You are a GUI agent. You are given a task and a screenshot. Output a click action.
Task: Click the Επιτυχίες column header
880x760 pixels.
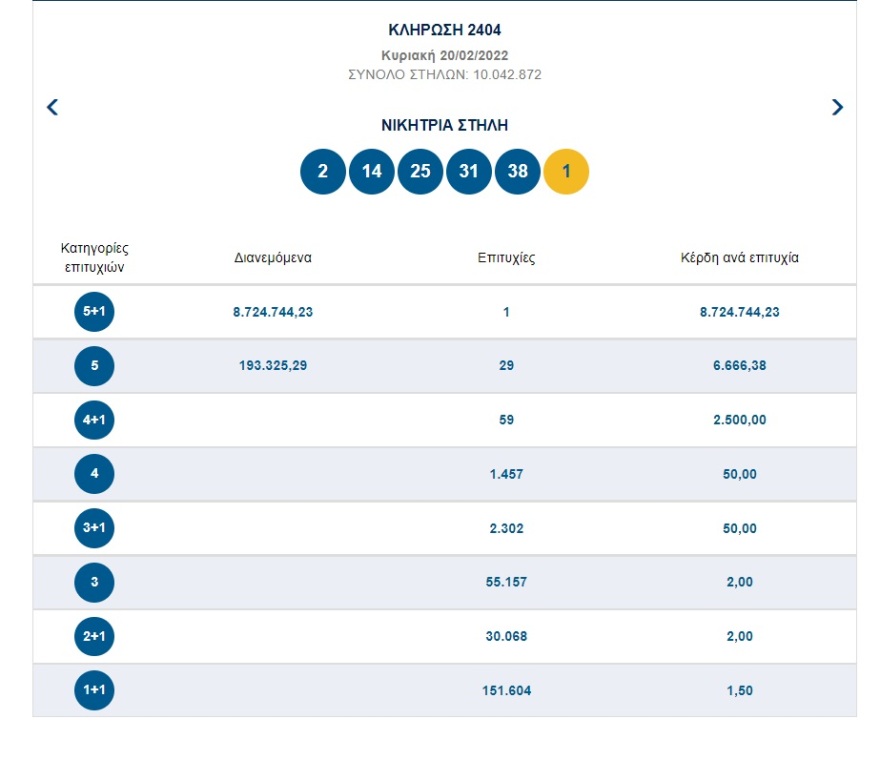point(506,258)
